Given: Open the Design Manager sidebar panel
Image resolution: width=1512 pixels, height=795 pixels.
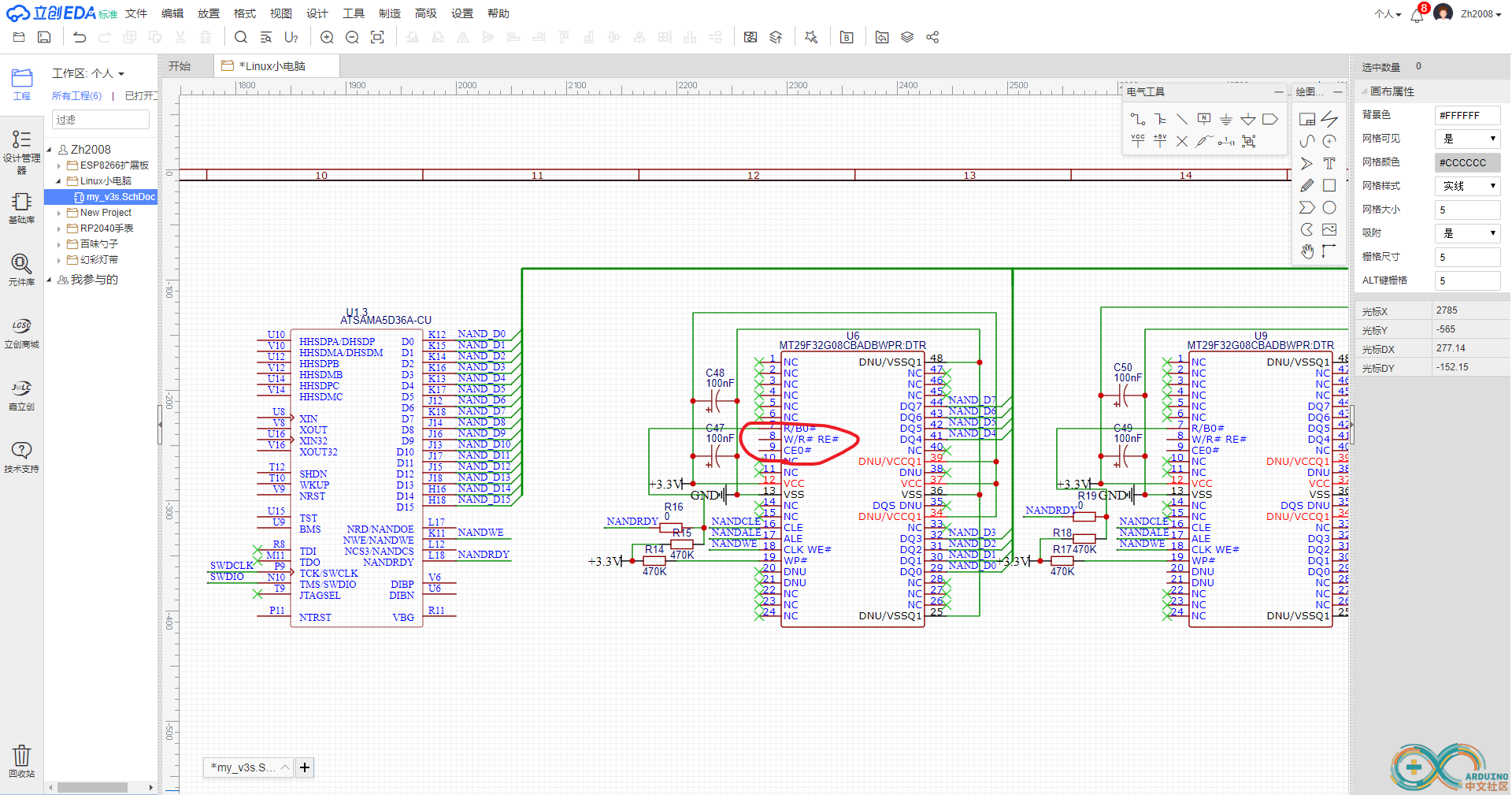Looking at the screenshot, I should pos(21,152).
